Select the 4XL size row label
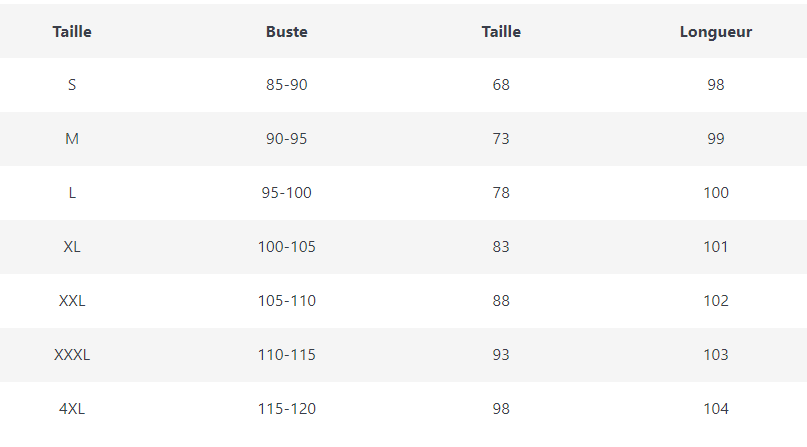The height and width of the screenshot is (447, 807). pos(72,409)
